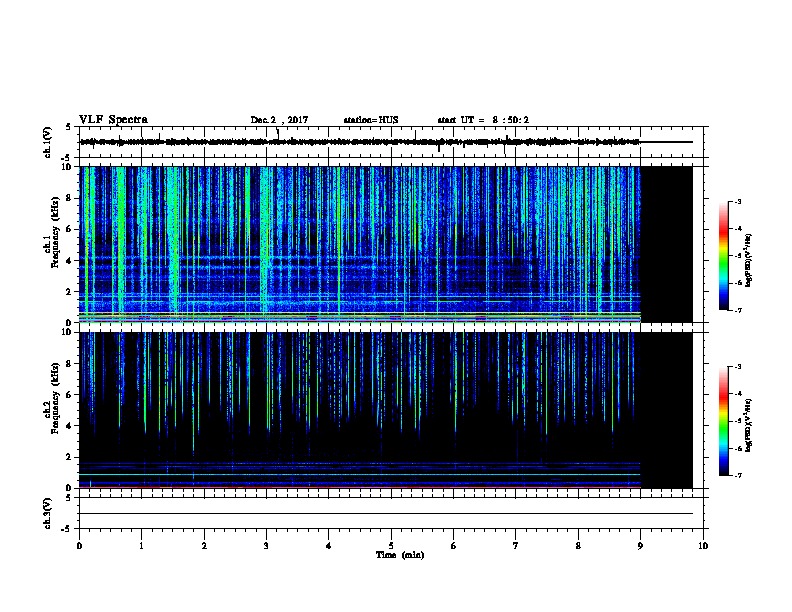Click tick label "1" on the time axis

141,546
